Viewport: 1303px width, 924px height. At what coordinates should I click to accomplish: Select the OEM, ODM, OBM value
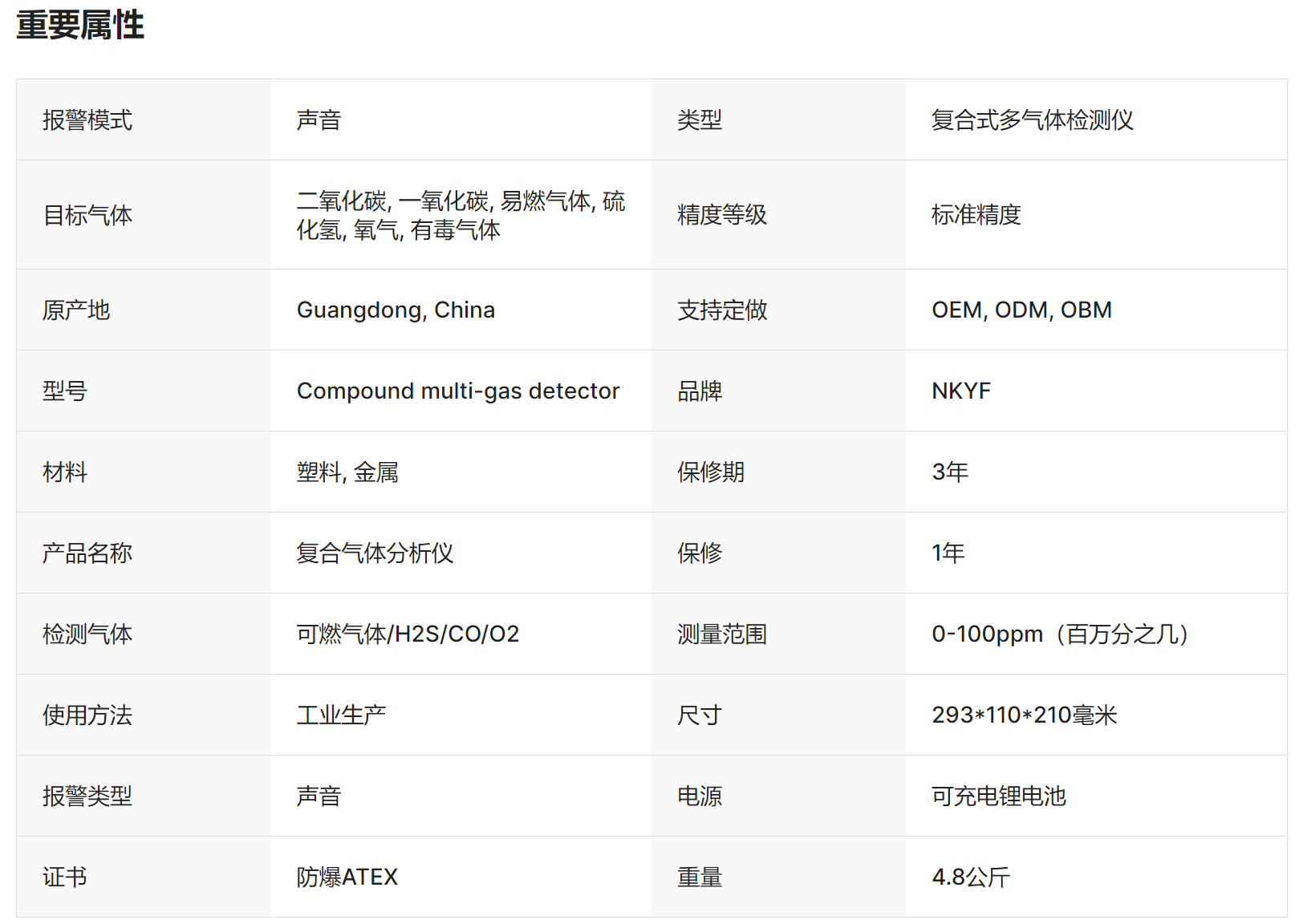pos(1021,310)
